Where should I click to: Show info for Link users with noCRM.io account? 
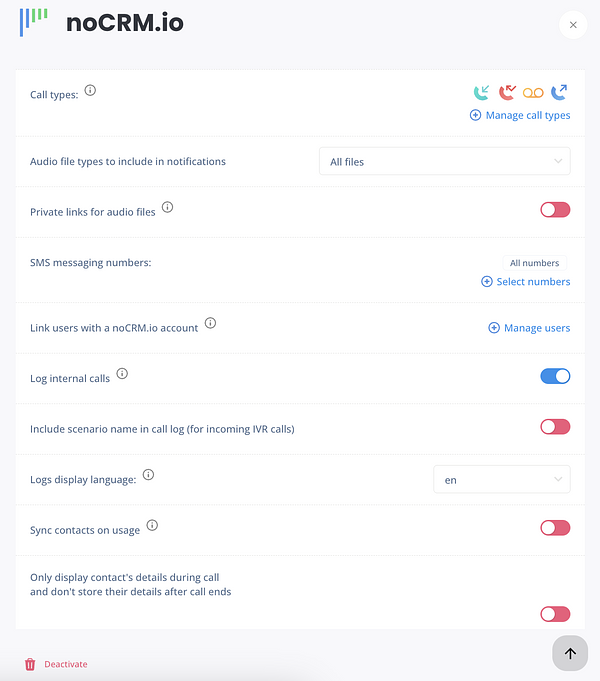[210, 323]
